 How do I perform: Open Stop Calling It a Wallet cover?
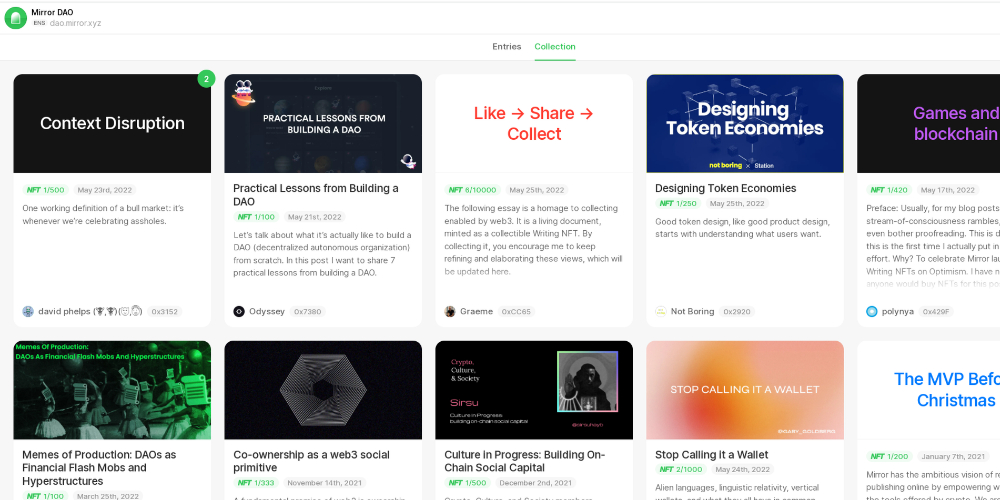(745, 390)
